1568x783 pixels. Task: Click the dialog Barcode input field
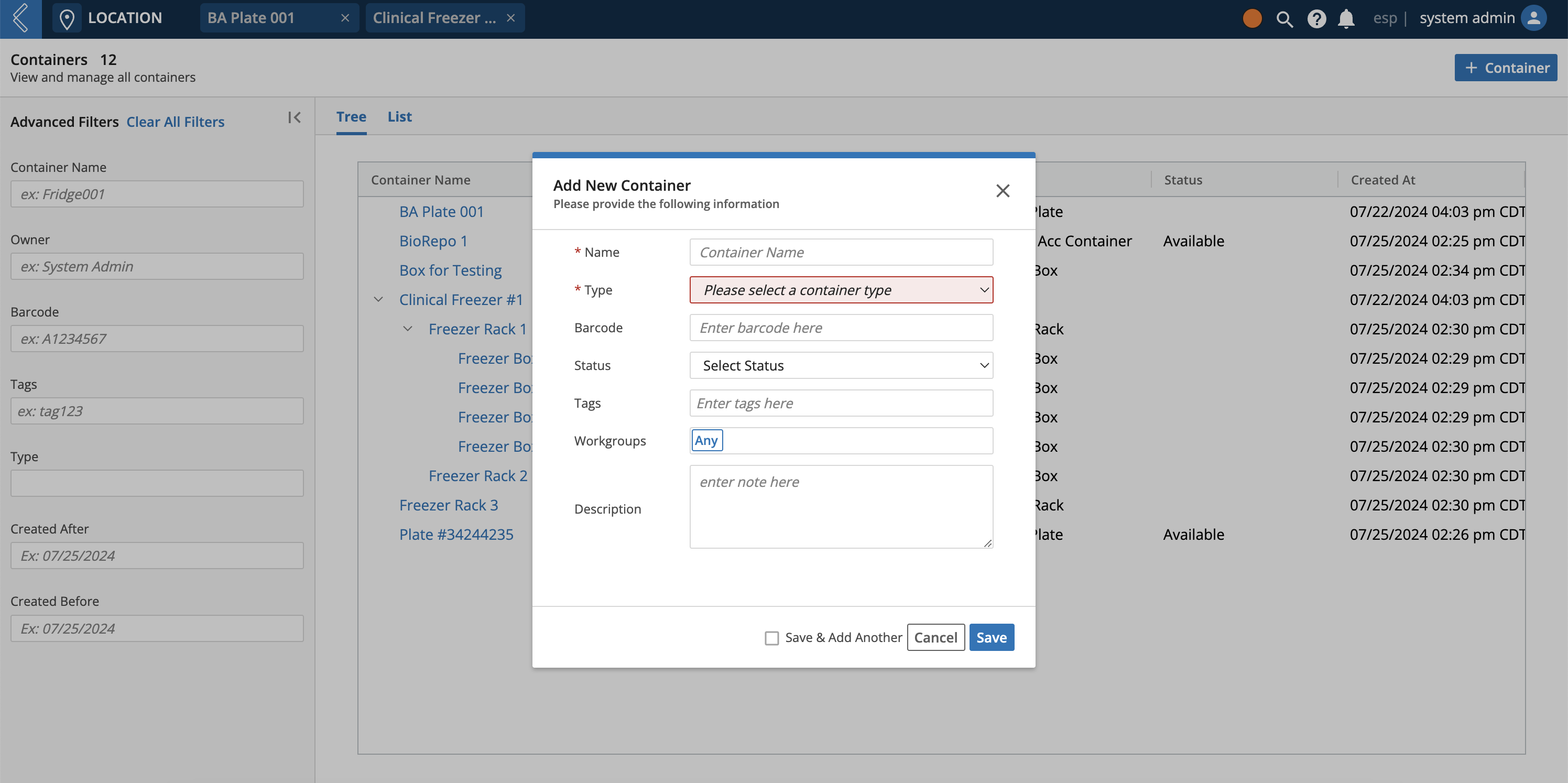[x=841, y=328]
